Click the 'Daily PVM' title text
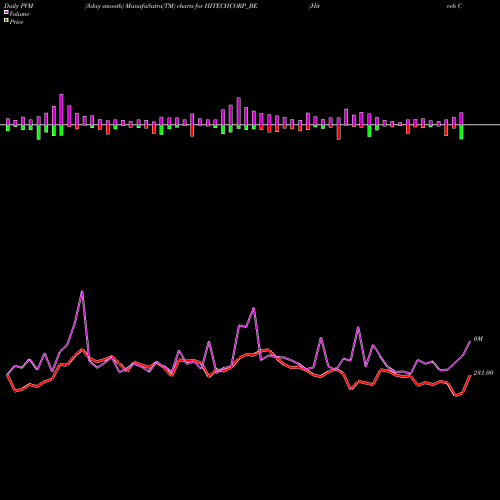This screenshot has height=500, width=500. (x=18, y=6)
